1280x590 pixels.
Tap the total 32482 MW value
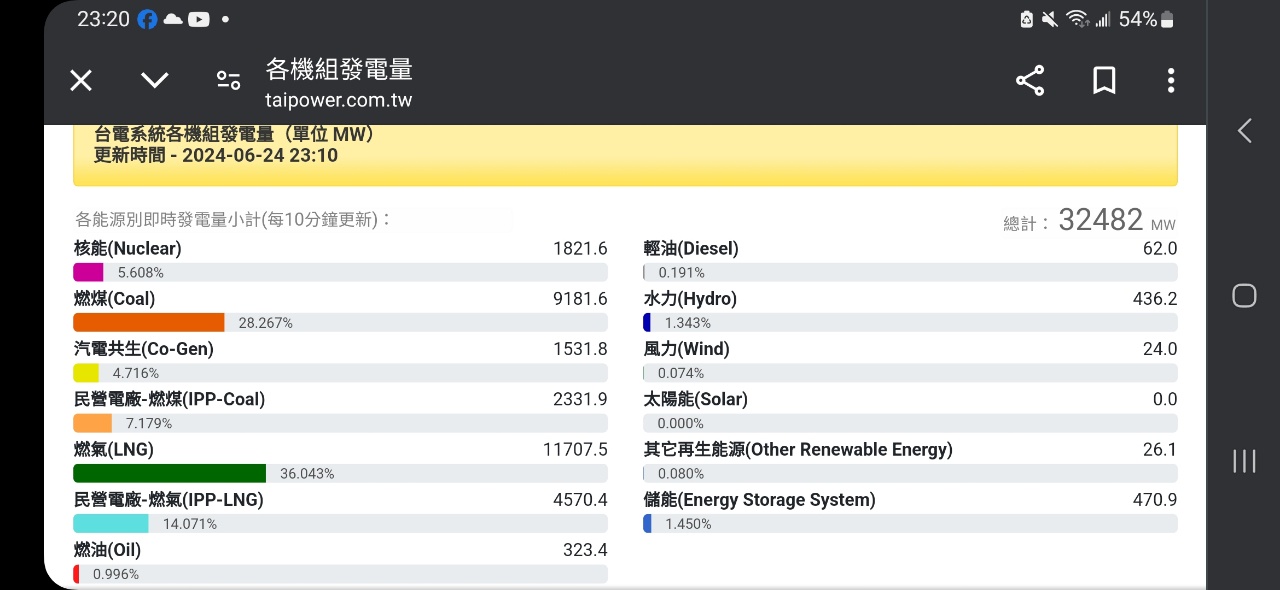(x=1100, y=220)
